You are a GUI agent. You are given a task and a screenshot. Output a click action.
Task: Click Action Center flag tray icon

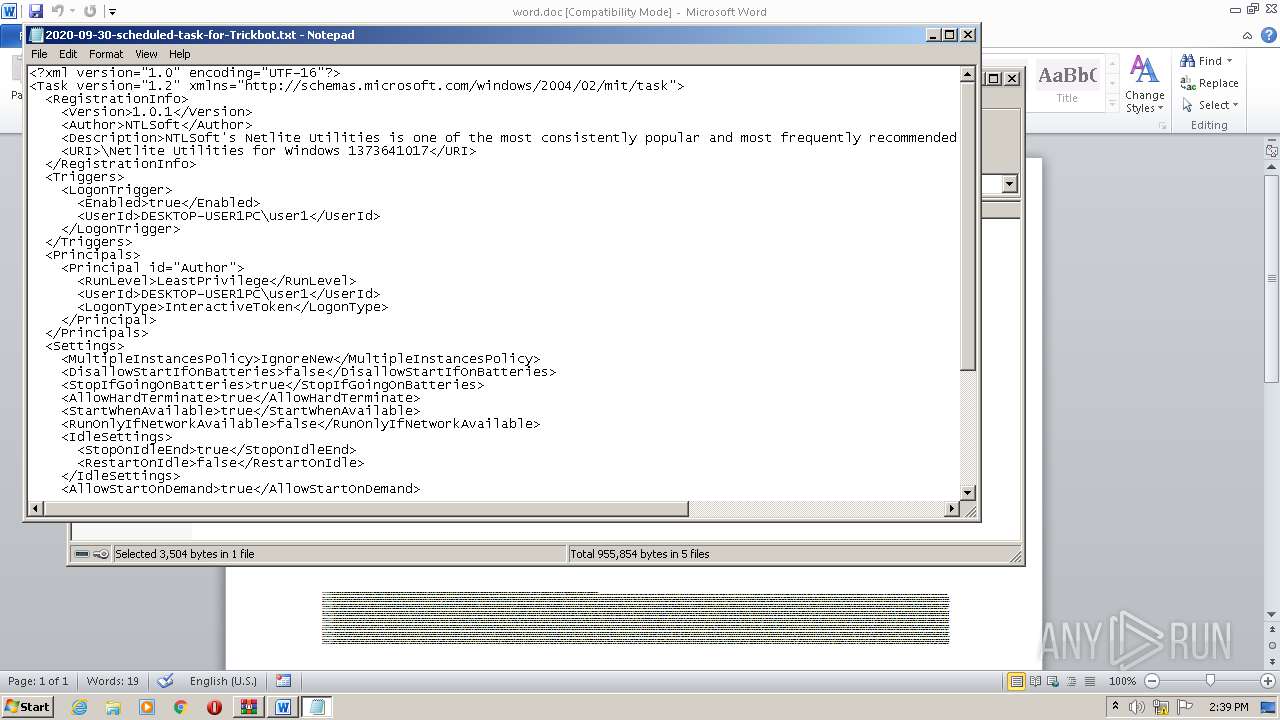click(1183, 707)
